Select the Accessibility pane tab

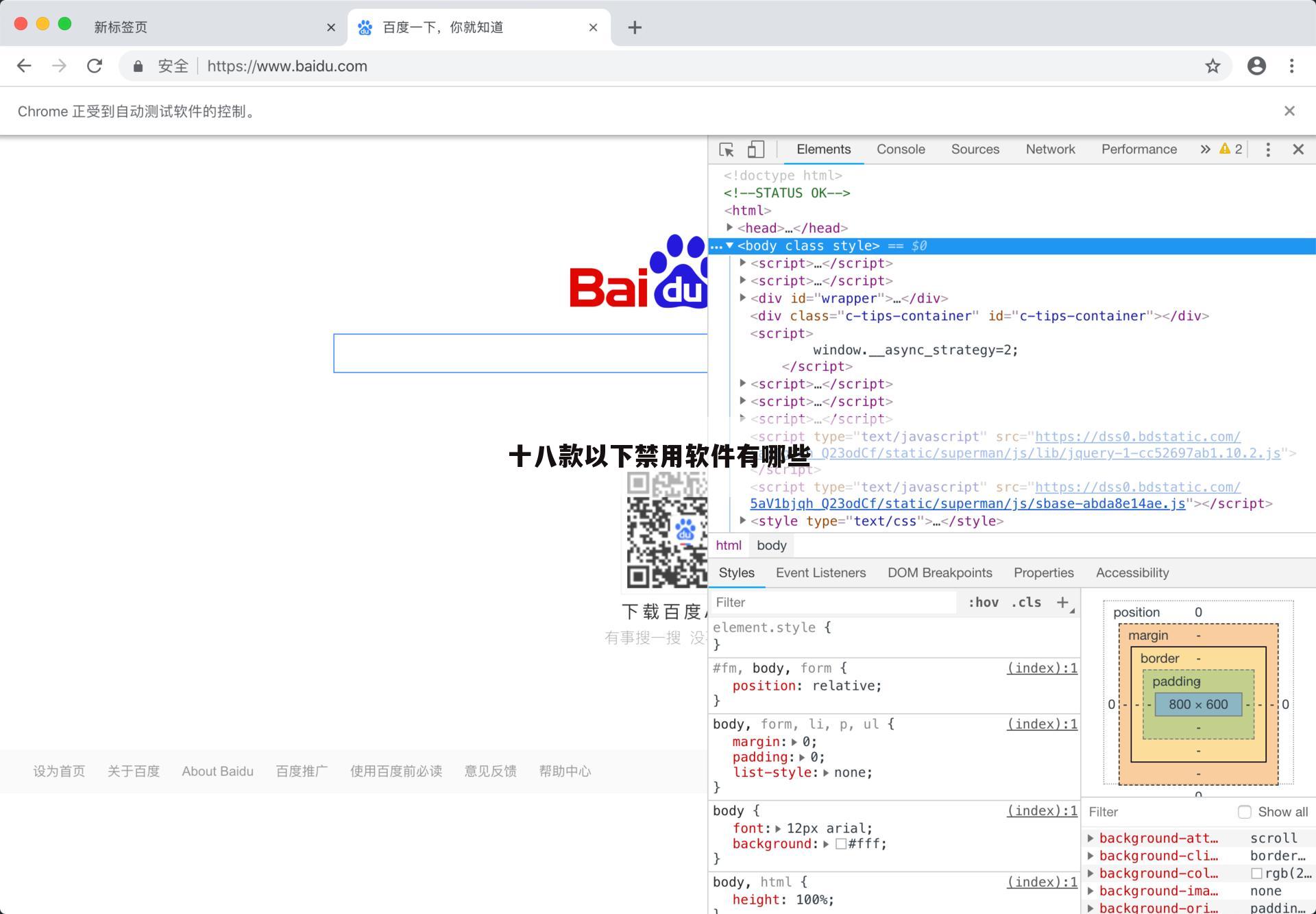coord(1132,573)
